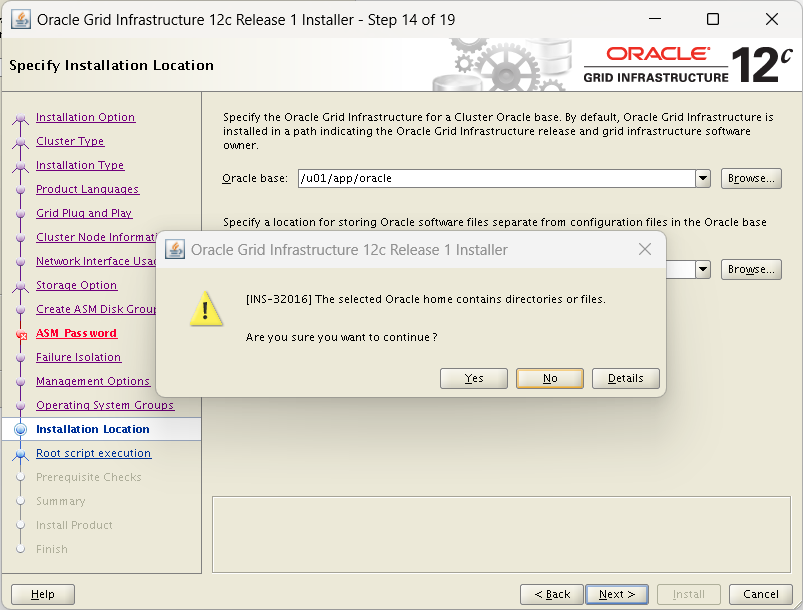
Task: Open the Oracle base dropdown arrow
Action: pos(703,178)
